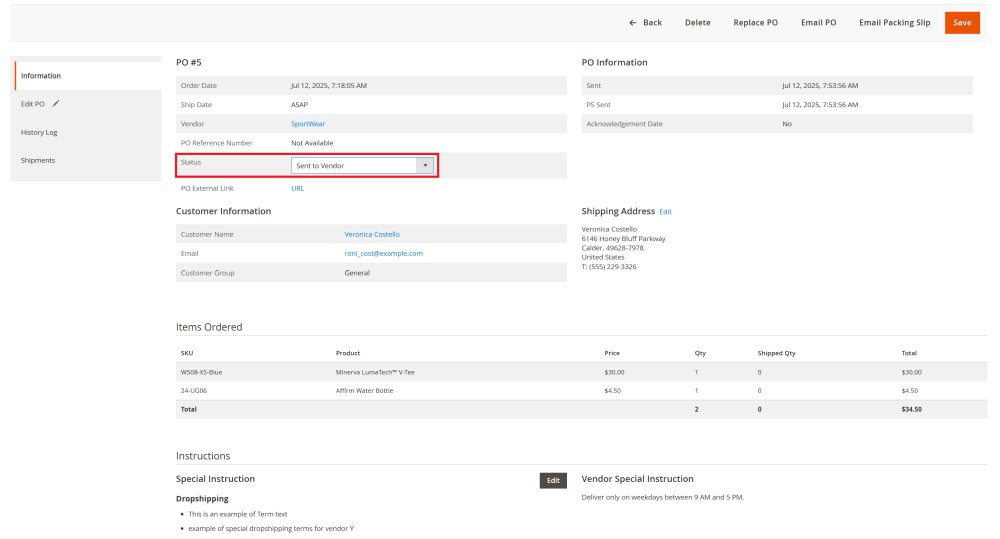Open Veronica Costello customer link
Screen dimensions: 1000x539
(x=372, y=234)
